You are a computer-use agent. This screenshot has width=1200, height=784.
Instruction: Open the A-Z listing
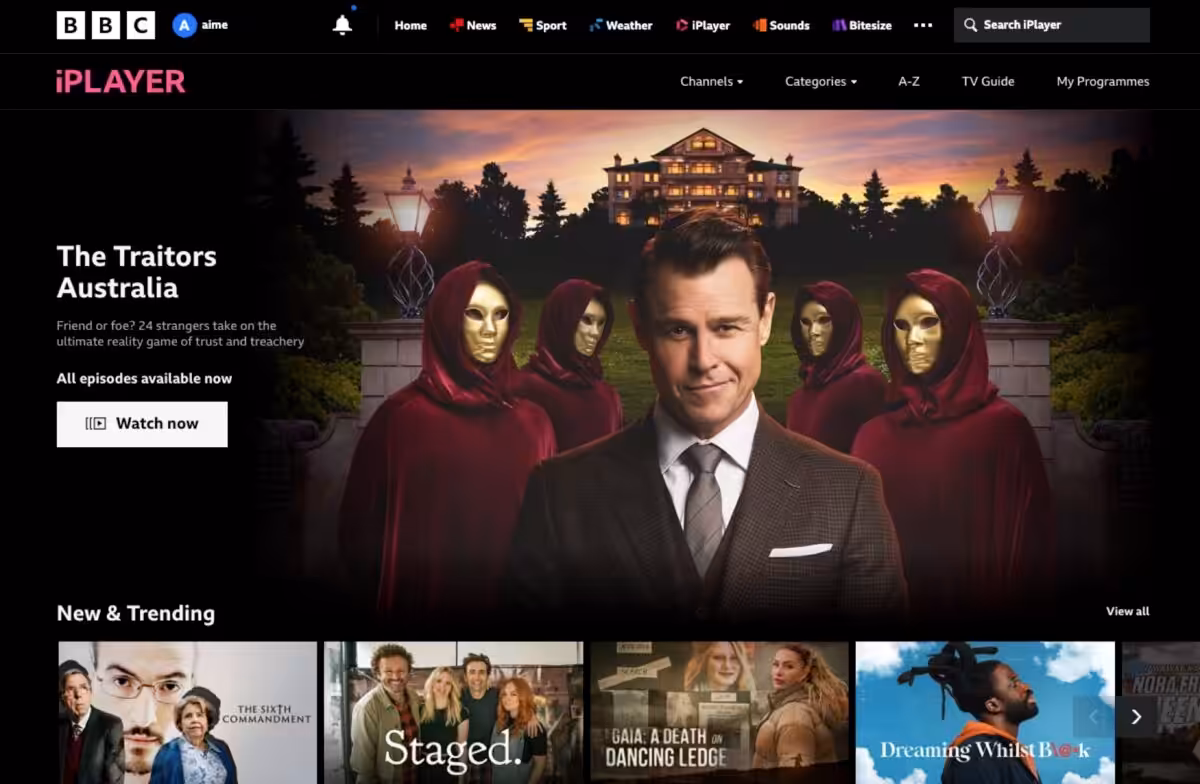909,81
